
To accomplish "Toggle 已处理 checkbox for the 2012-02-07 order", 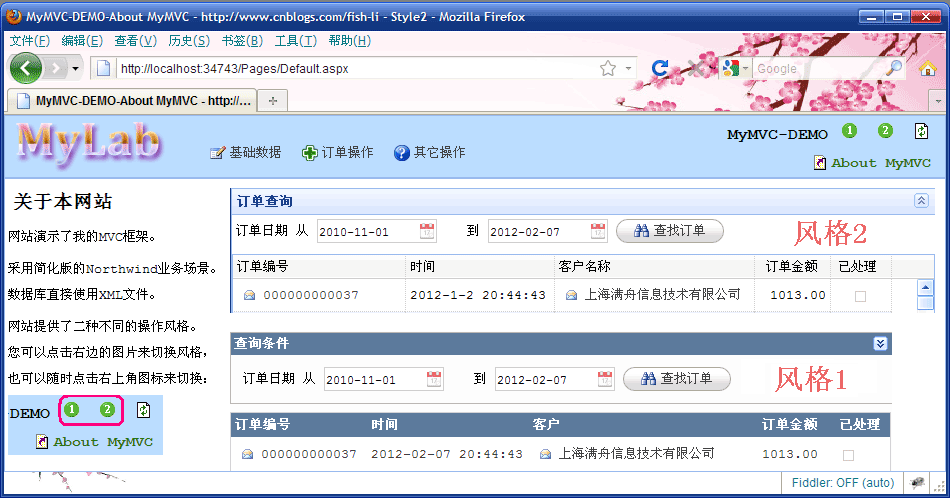I will click(x=848, y=455).
